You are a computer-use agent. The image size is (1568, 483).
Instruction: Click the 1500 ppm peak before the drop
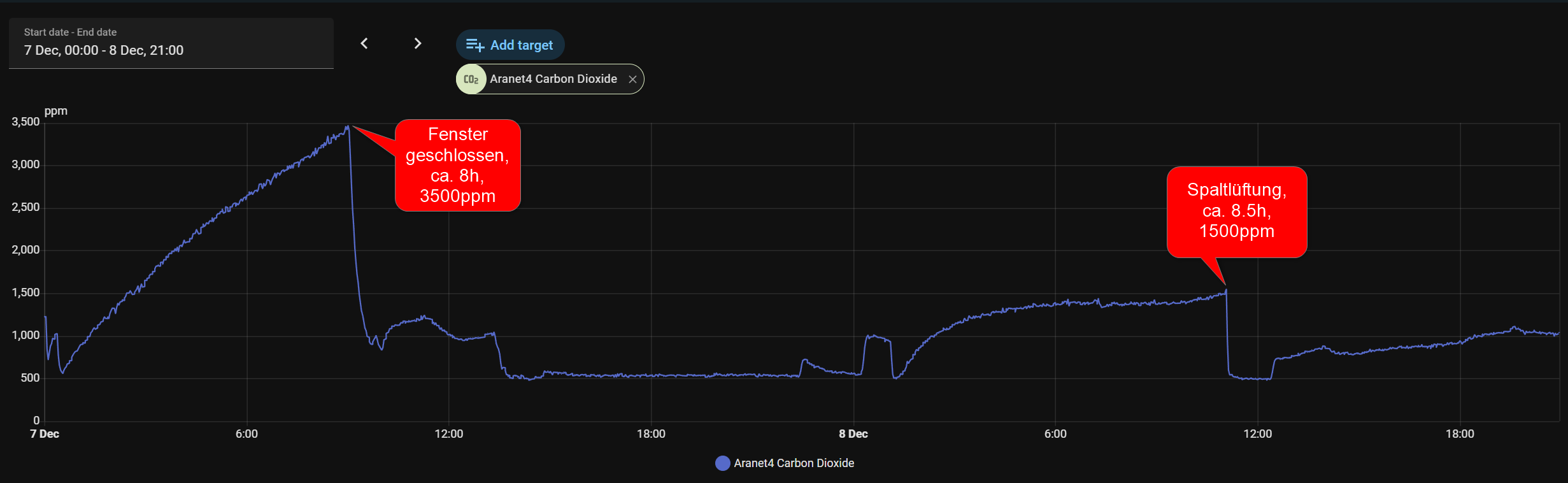[1226, 291]
